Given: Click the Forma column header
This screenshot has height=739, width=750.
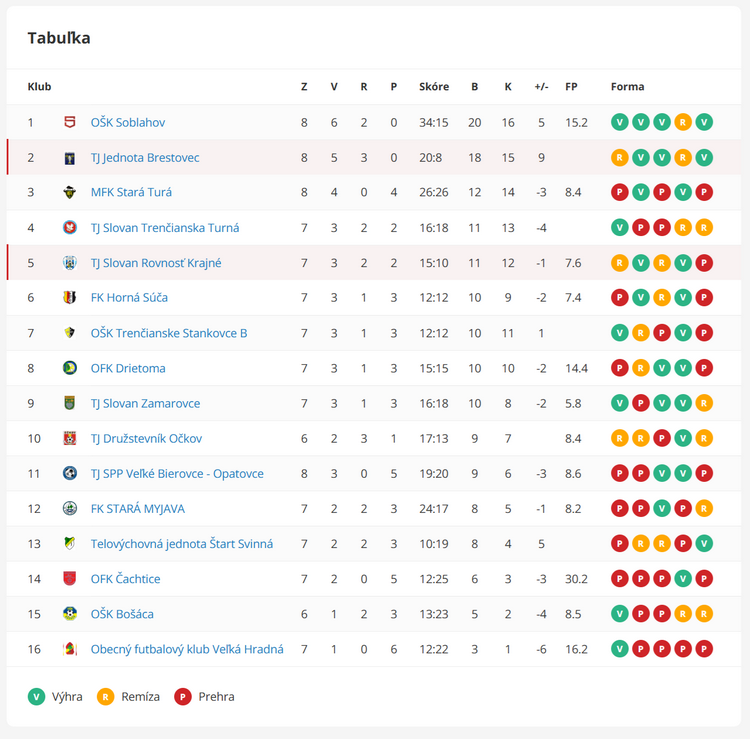Looking at the screenshot, I should (627, 87).
